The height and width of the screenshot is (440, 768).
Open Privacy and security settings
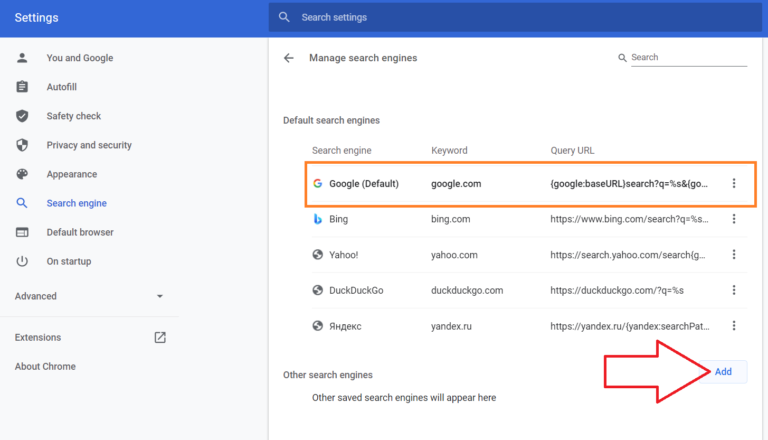(88, 145)
